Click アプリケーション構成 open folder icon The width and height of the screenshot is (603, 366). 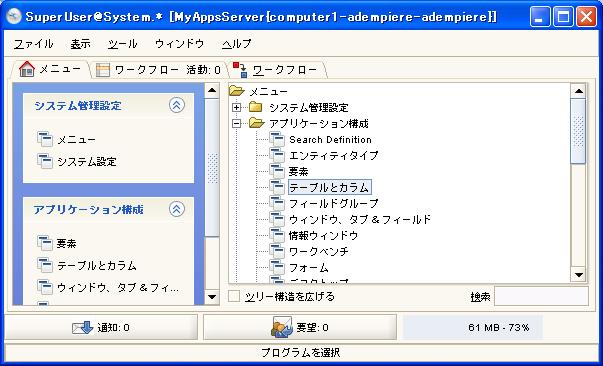pyautogui.click(x=257, y=123)
